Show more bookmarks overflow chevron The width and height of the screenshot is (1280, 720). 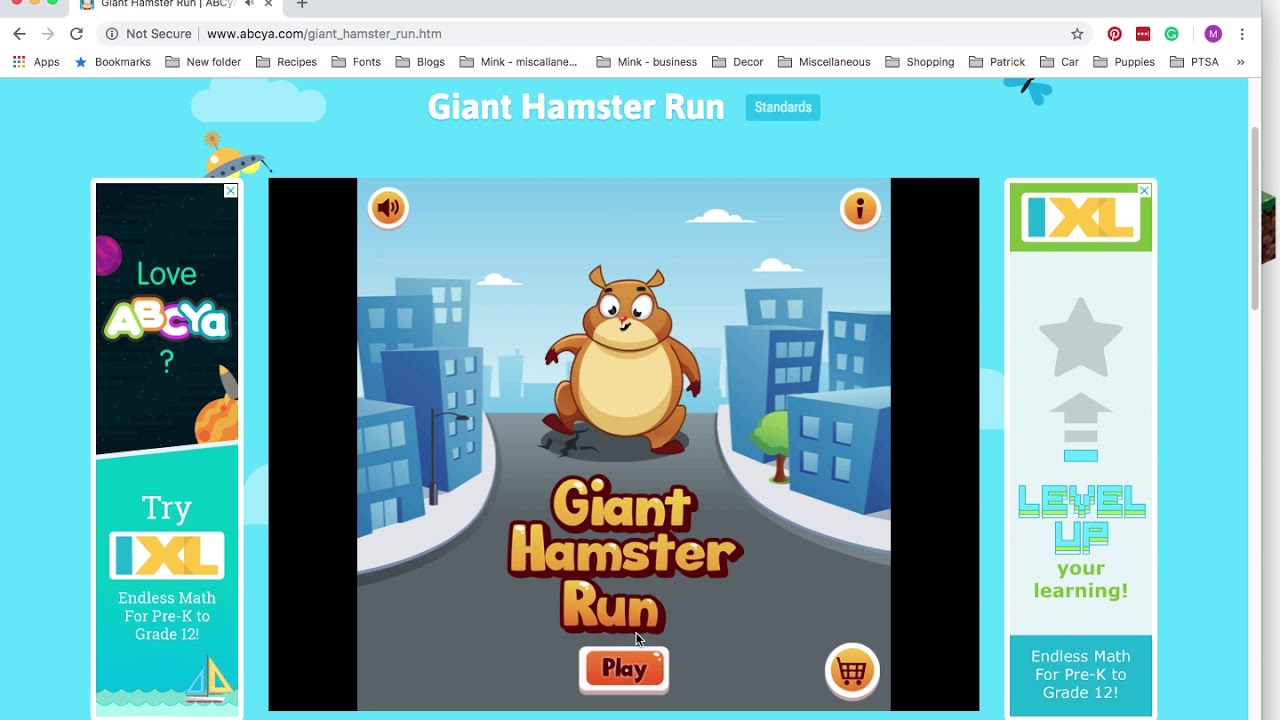[x=1240, y=62]
